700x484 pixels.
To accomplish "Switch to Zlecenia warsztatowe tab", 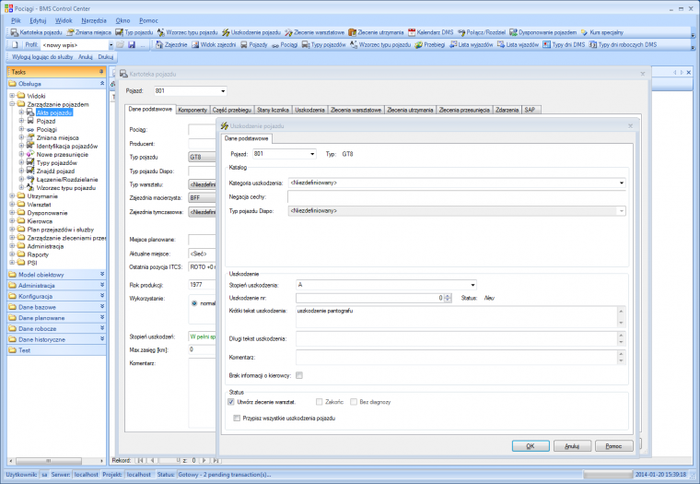I will 356,110.
